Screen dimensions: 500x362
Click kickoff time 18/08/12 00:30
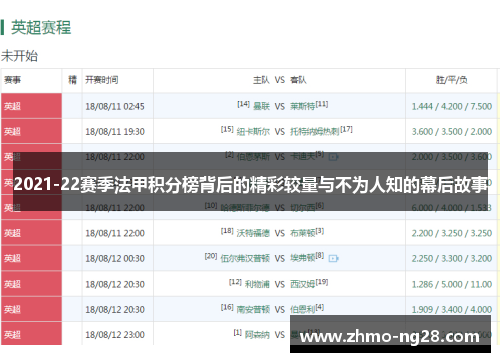[x=115, y=258]
